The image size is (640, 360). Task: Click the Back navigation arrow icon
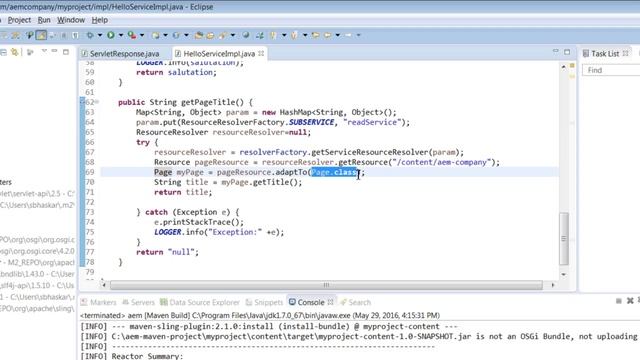point(327,35)
